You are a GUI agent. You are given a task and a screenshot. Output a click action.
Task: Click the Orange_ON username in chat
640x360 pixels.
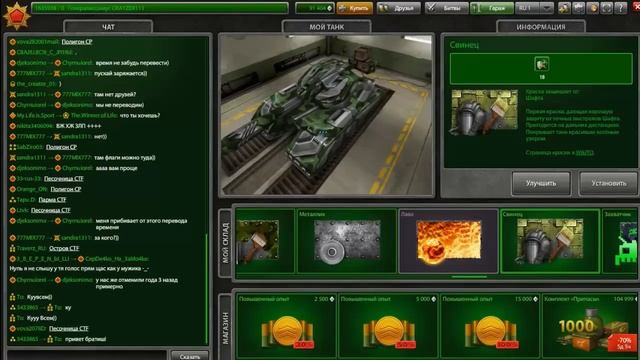(x=32, y=189)
